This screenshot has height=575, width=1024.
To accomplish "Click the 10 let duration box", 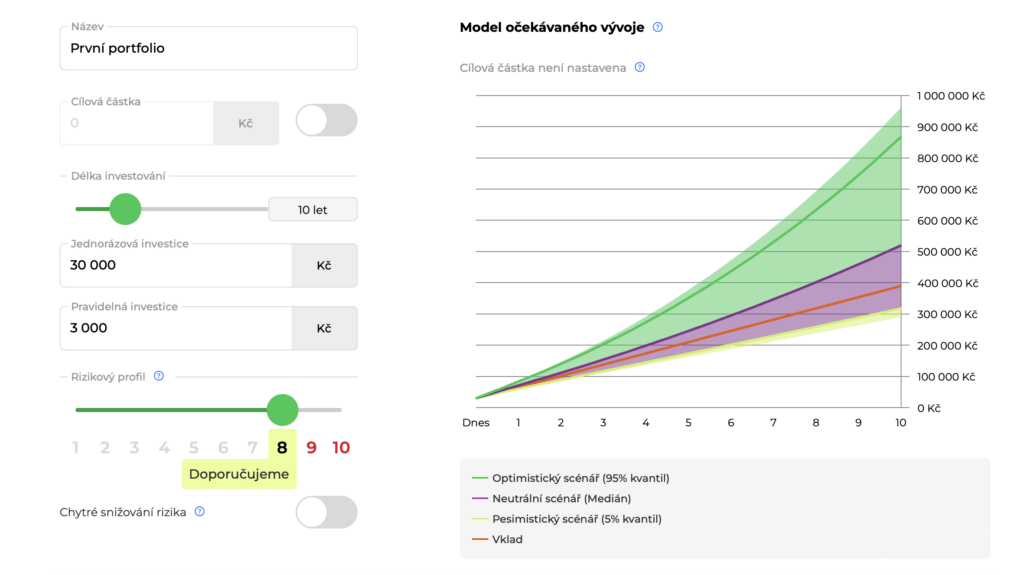I will 312,210.
